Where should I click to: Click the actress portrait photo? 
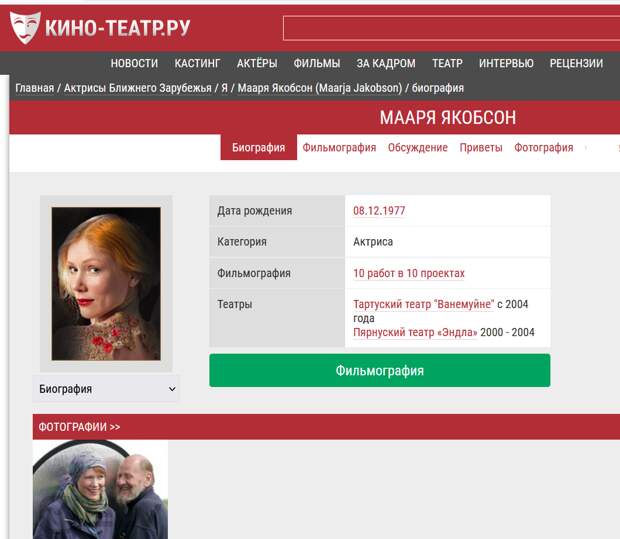pos(106,284)
